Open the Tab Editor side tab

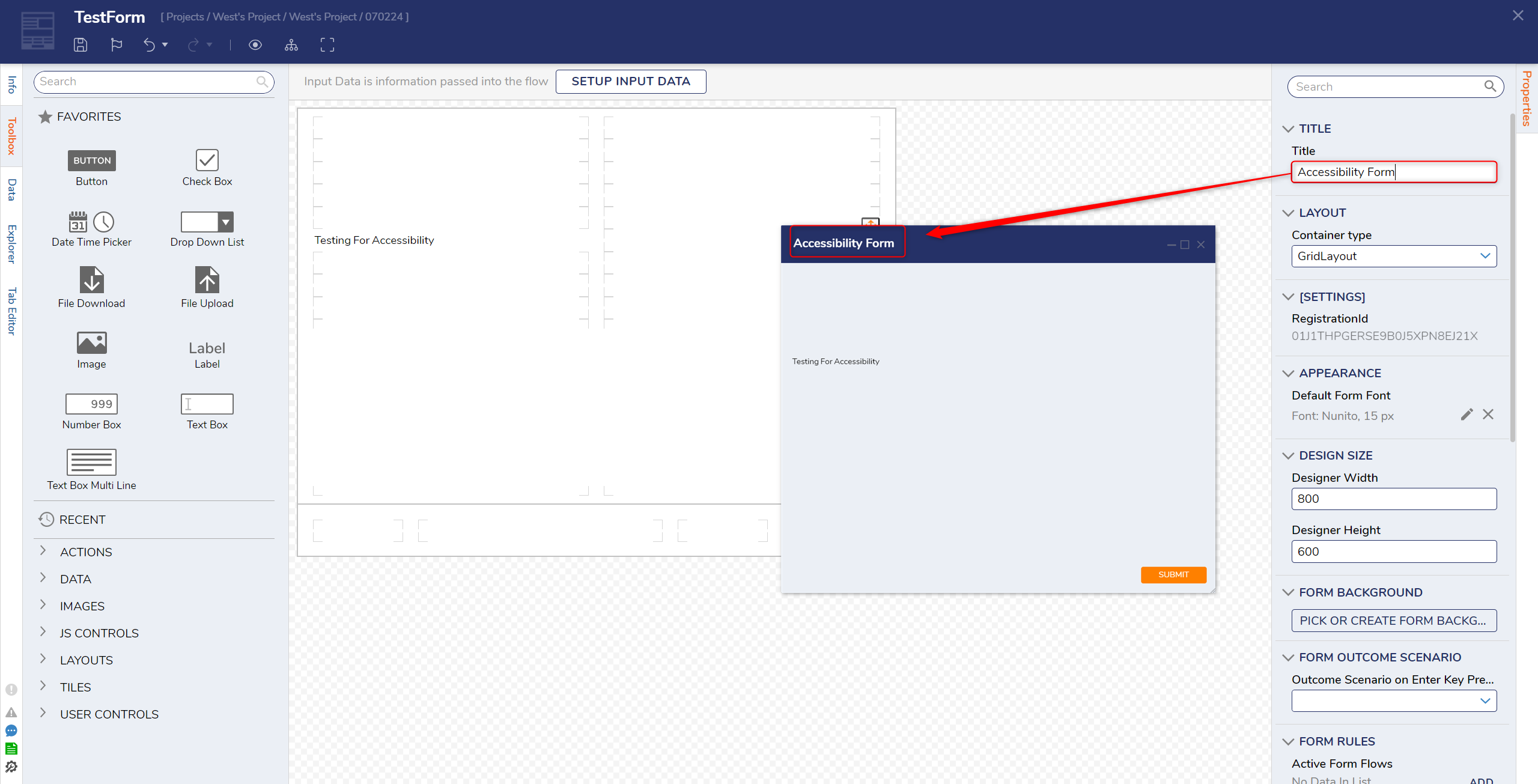click(11, 311)
